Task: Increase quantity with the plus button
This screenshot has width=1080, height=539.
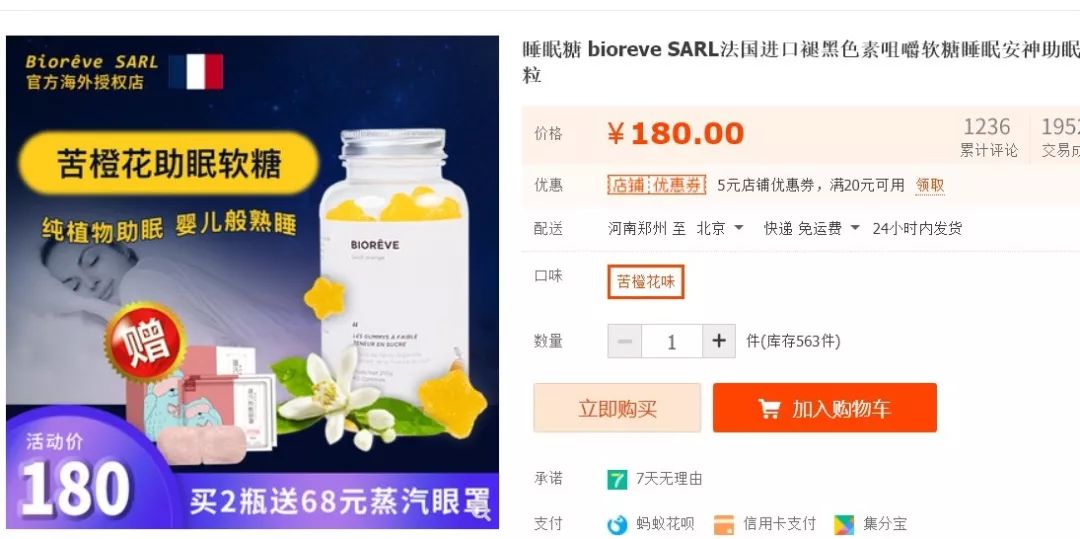Action: [718, 341]
